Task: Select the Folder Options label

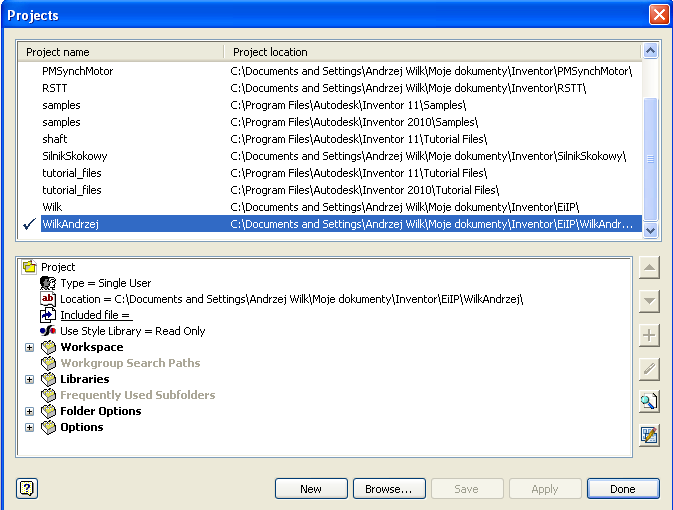Action: tap(100, 411)
